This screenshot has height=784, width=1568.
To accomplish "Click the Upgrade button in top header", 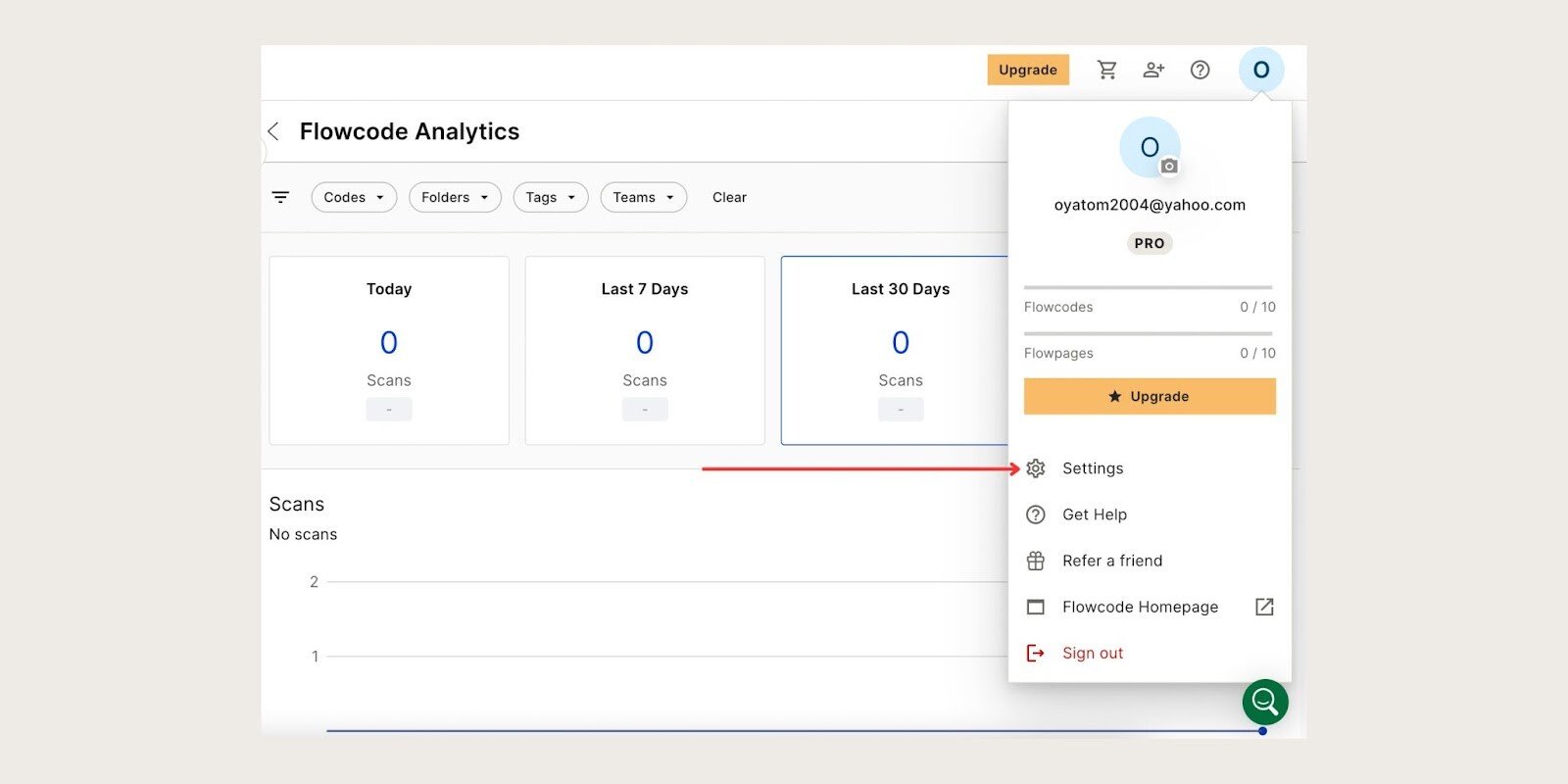I will tap(1028, 70).
